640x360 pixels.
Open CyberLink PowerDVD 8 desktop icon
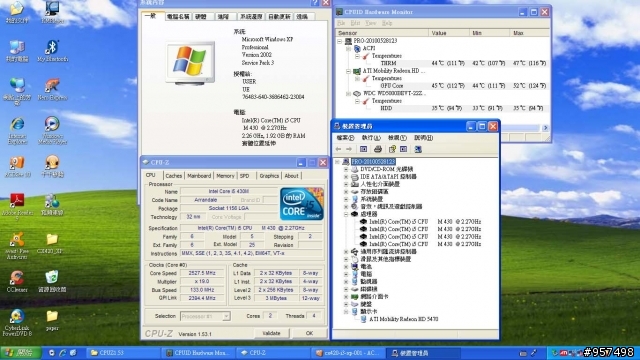coord(17,322)
